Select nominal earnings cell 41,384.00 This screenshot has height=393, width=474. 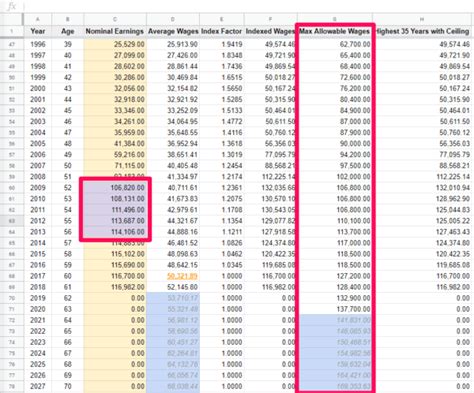click(115, 143)
